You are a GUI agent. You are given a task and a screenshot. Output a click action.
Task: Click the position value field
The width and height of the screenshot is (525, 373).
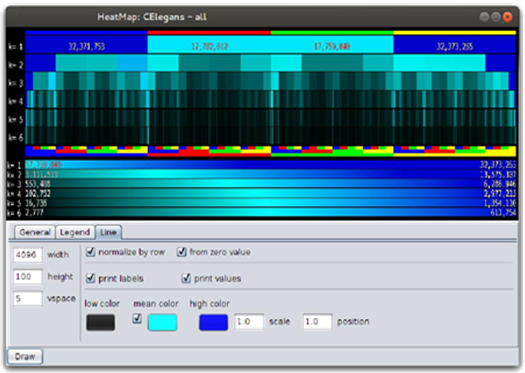pyautogui.click(x=317, y=322)
